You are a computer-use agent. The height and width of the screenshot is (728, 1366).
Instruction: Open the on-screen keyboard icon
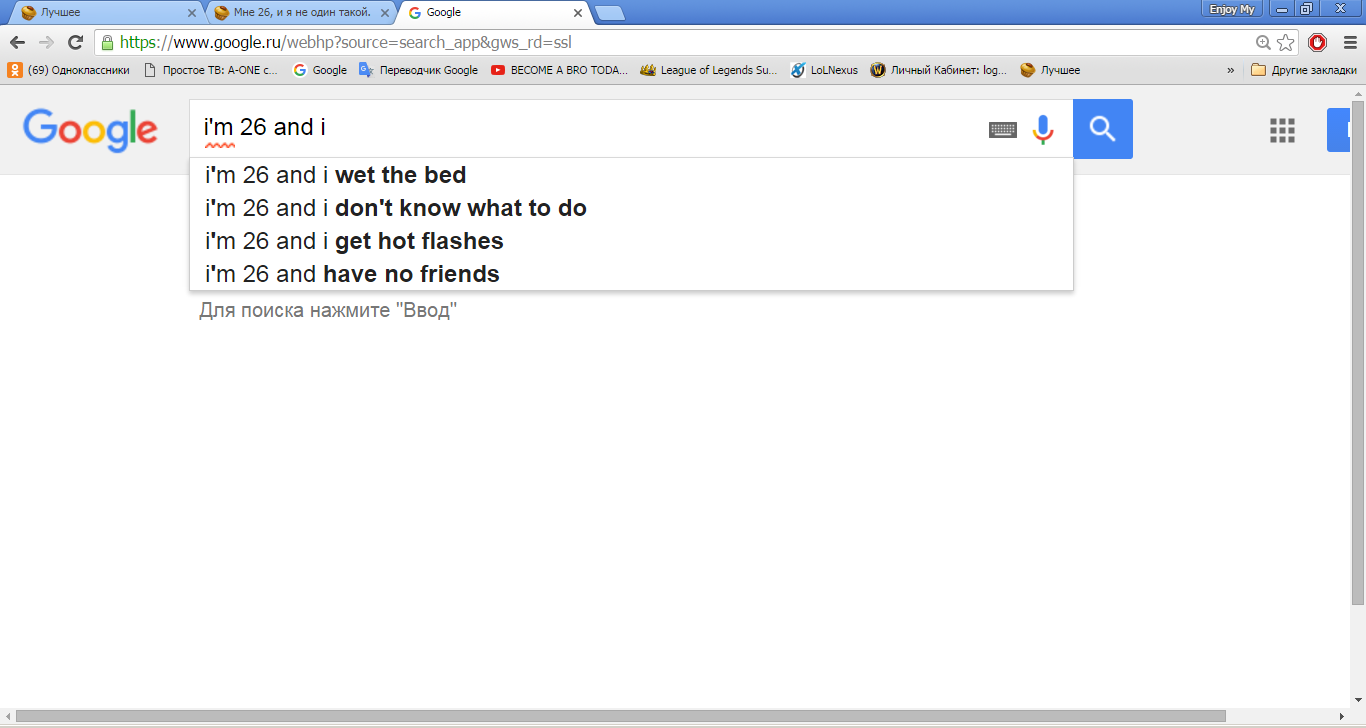(x=1002, y=129)
